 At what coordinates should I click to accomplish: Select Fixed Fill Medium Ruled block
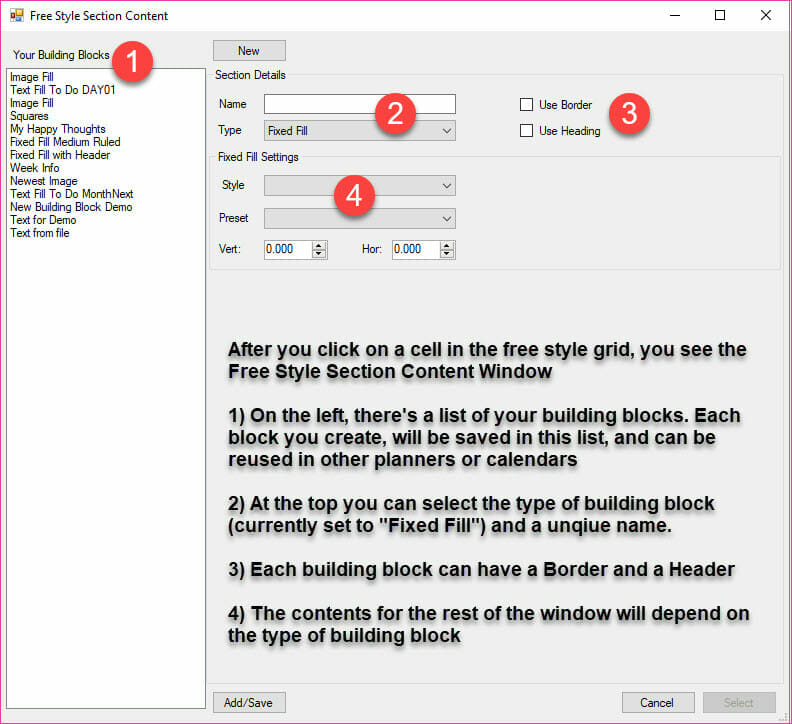[65, 142]
